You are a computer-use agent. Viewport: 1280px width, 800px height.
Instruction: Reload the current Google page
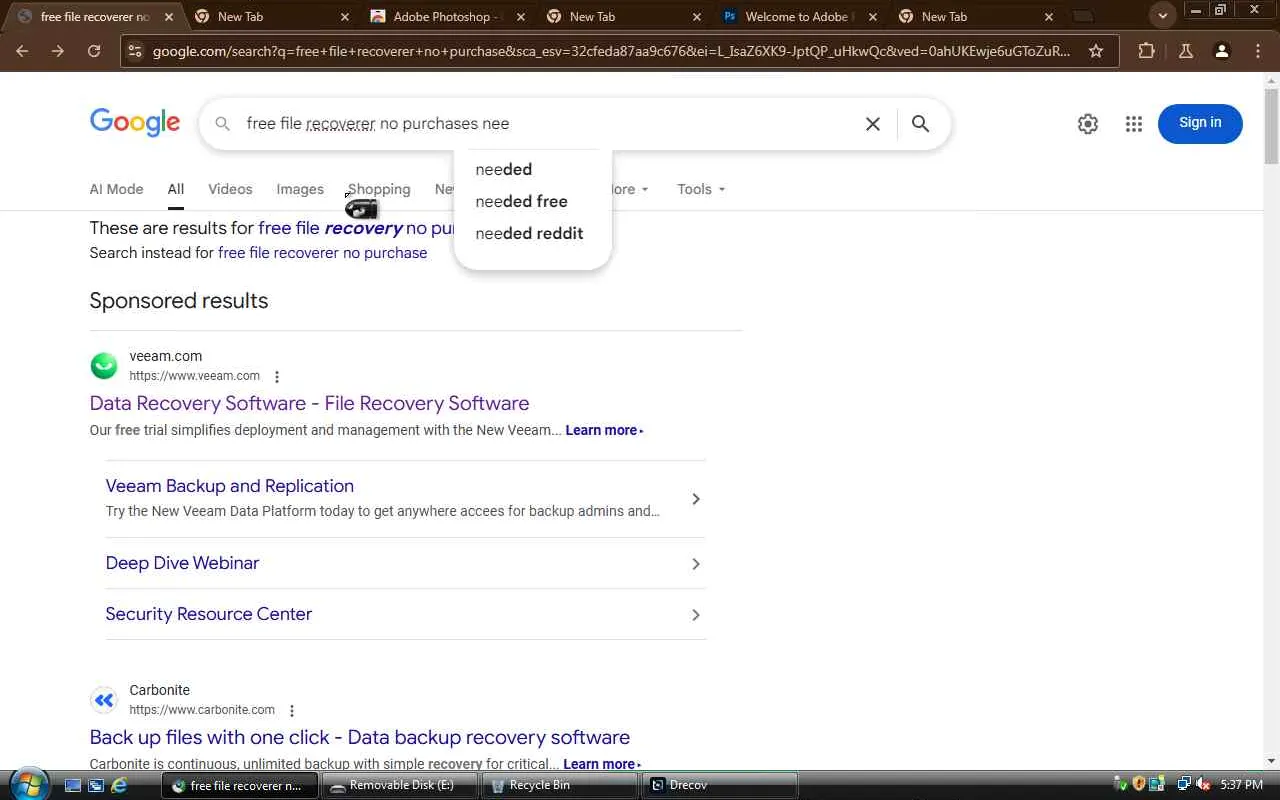pyautogui.click(x=94, y=51)
